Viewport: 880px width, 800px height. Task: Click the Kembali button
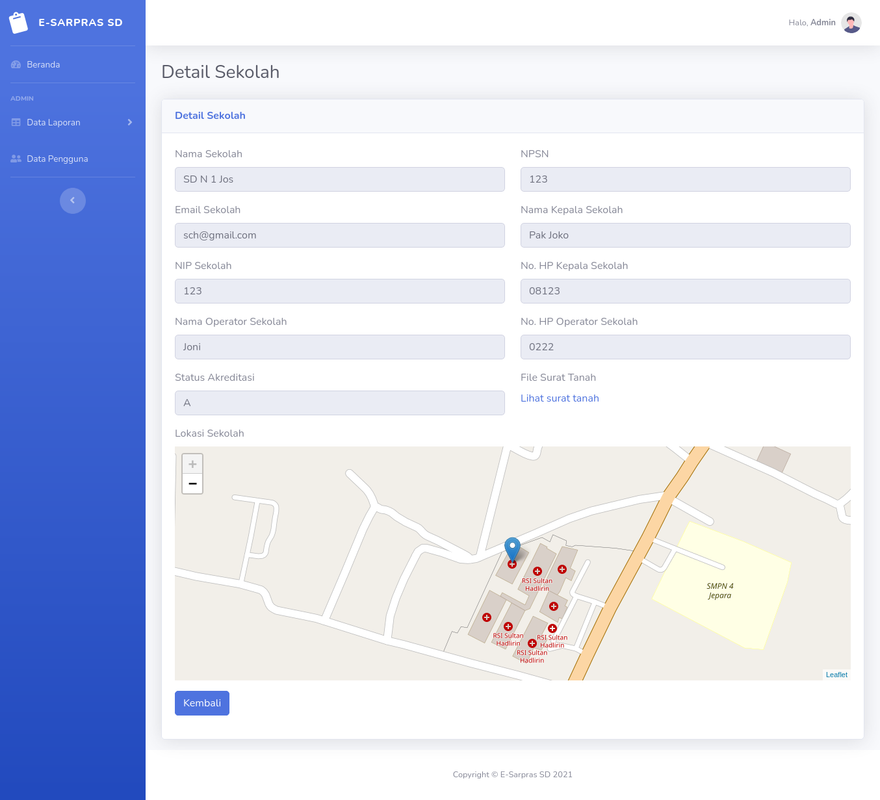[x=202, y=703]
